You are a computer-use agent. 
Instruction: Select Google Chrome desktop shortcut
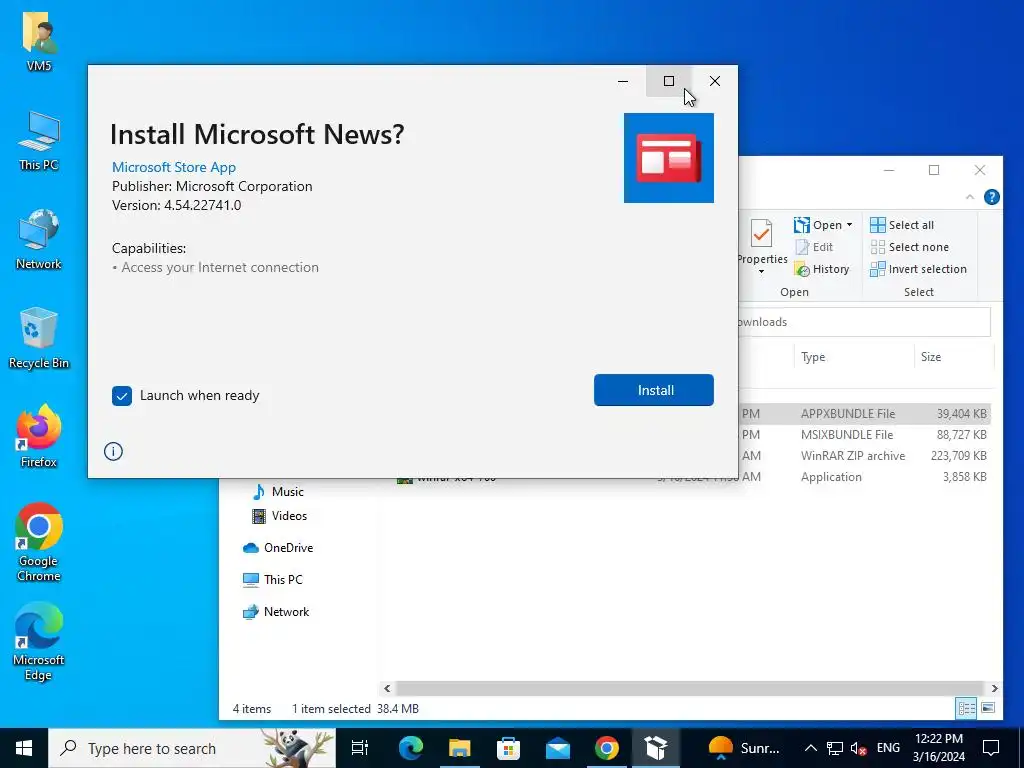click(39, 542)
